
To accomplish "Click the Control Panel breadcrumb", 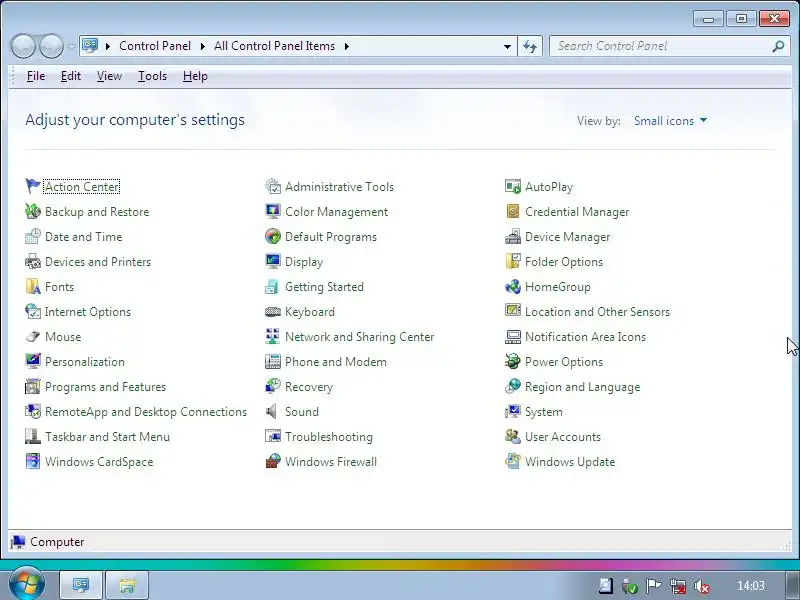I will (155, 46).
